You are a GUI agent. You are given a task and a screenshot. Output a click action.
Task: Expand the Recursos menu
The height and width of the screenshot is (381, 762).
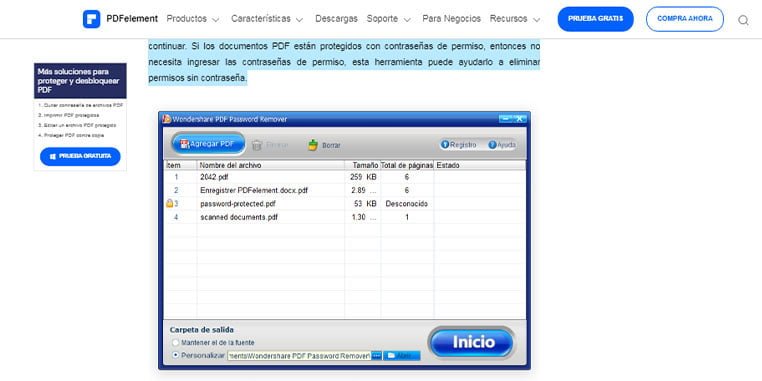click(x=515, y=19)
